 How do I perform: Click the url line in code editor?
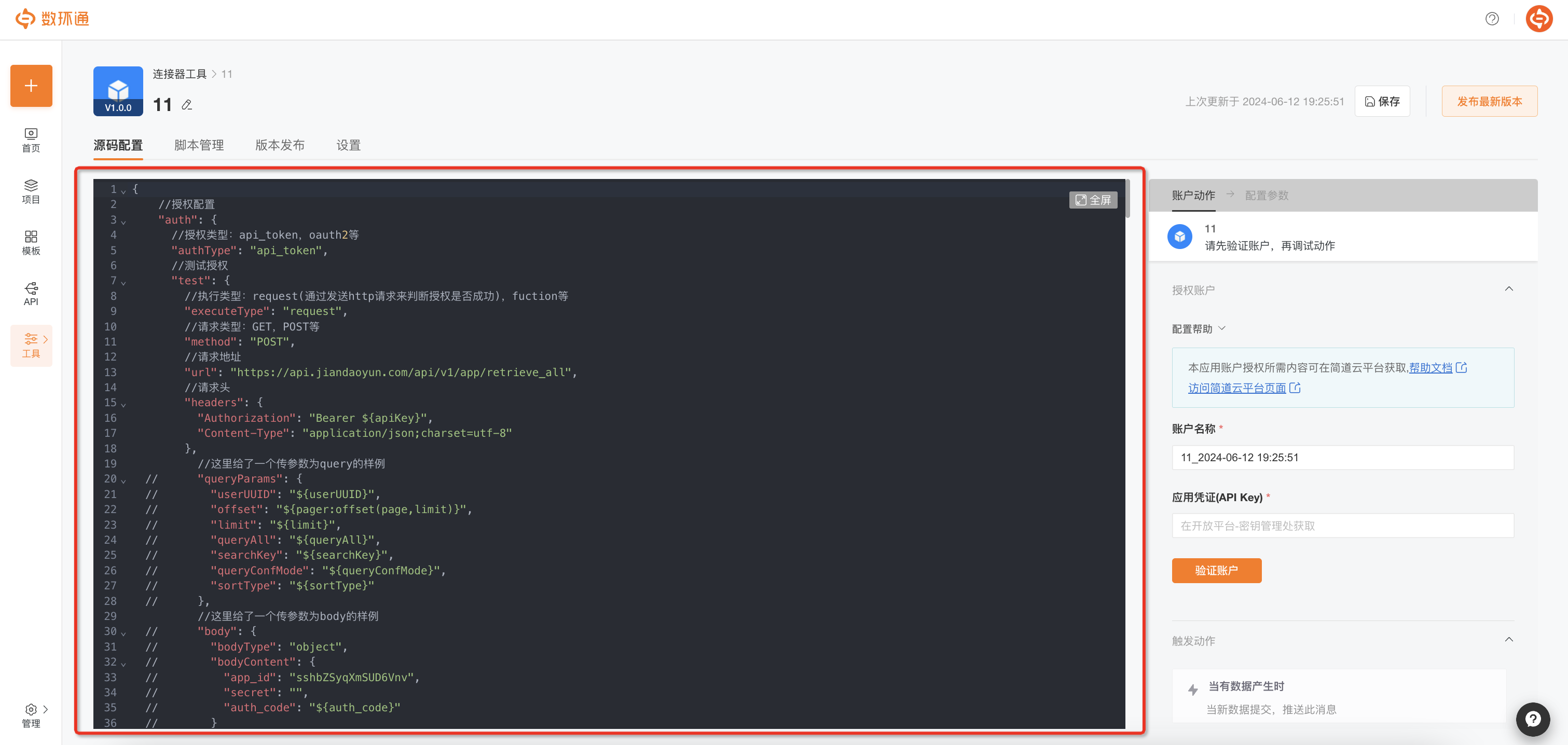(x=380, y=373)
